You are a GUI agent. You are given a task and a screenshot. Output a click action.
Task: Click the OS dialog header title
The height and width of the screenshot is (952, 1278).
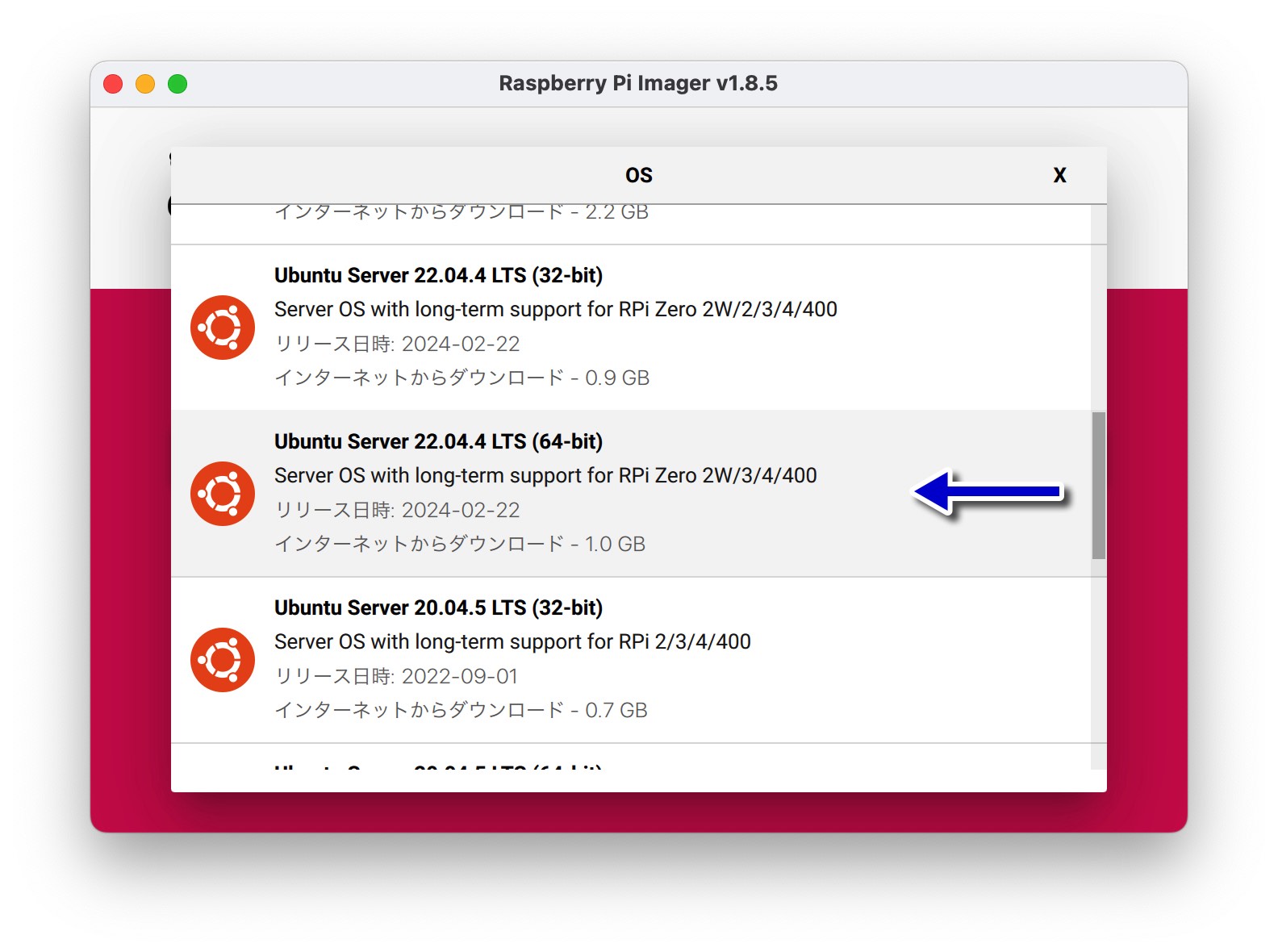[x=639, y=175]
